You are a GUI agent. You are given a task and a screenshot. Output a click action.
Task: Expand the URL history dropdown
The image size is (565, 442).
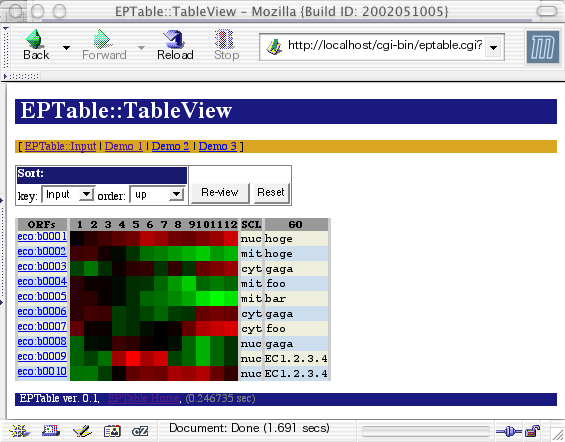pyautogui.click(x=494, y=47)
